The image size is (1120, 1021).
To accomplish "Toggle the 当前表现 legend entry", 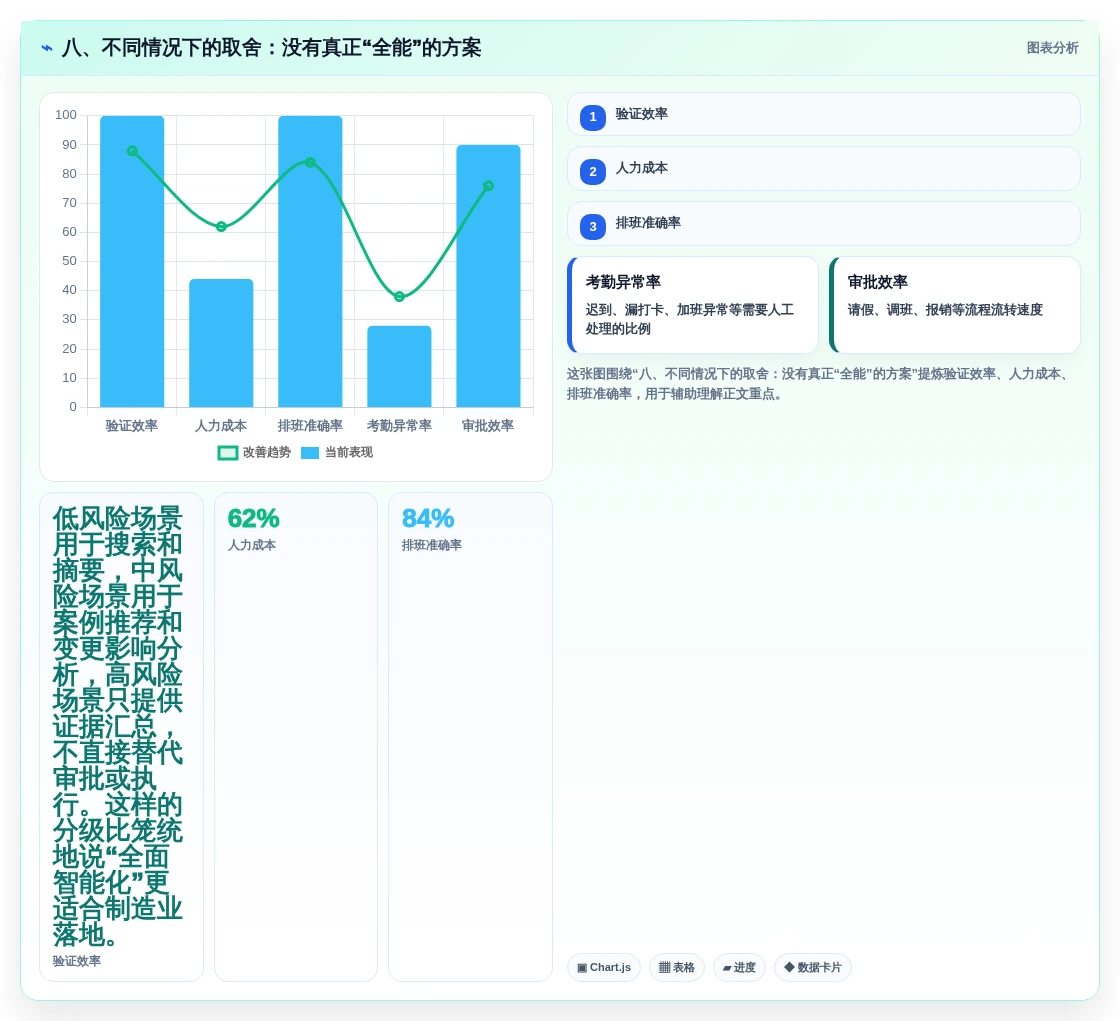I will pyautogui.click(x=337, y=452).
